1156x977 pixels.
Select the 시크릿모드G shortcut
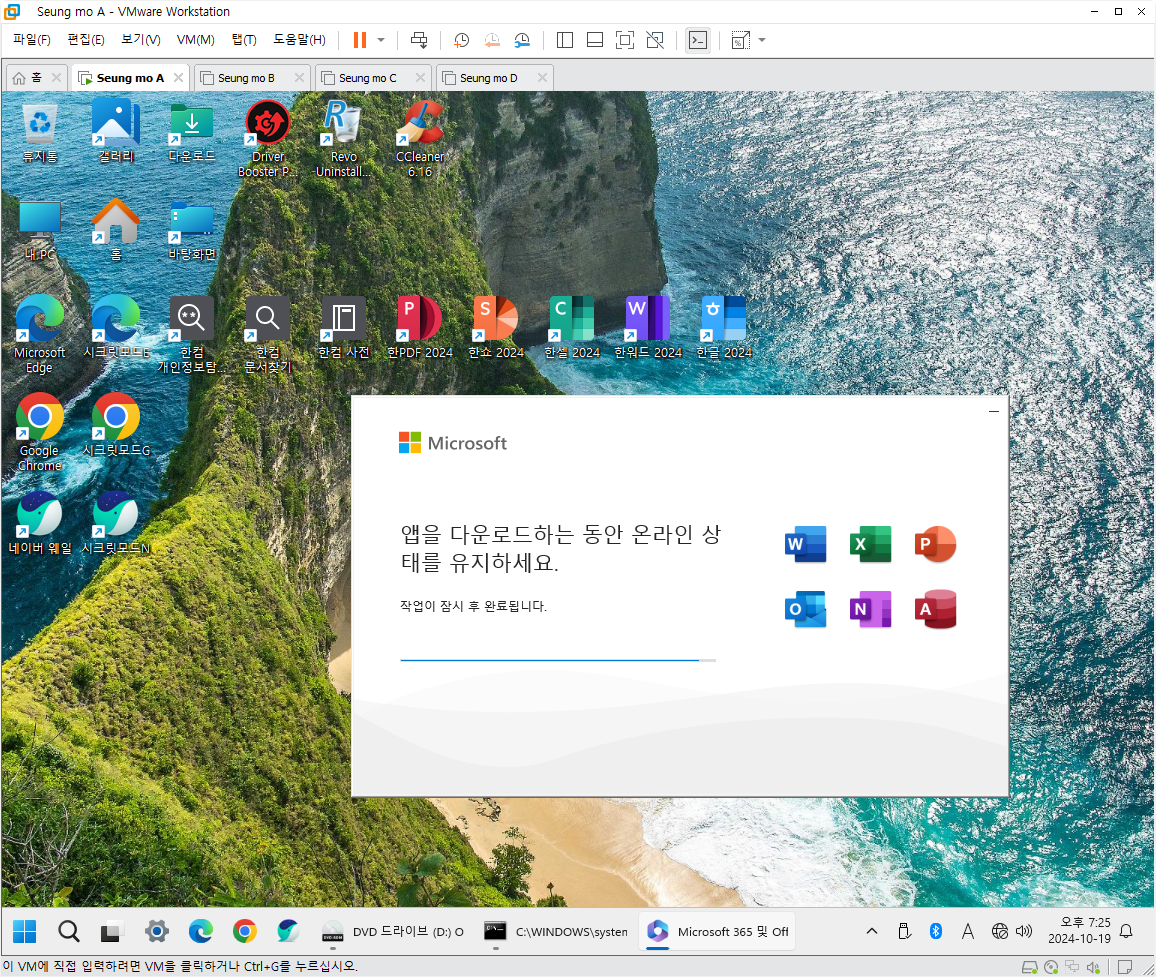tap(116, 425)
